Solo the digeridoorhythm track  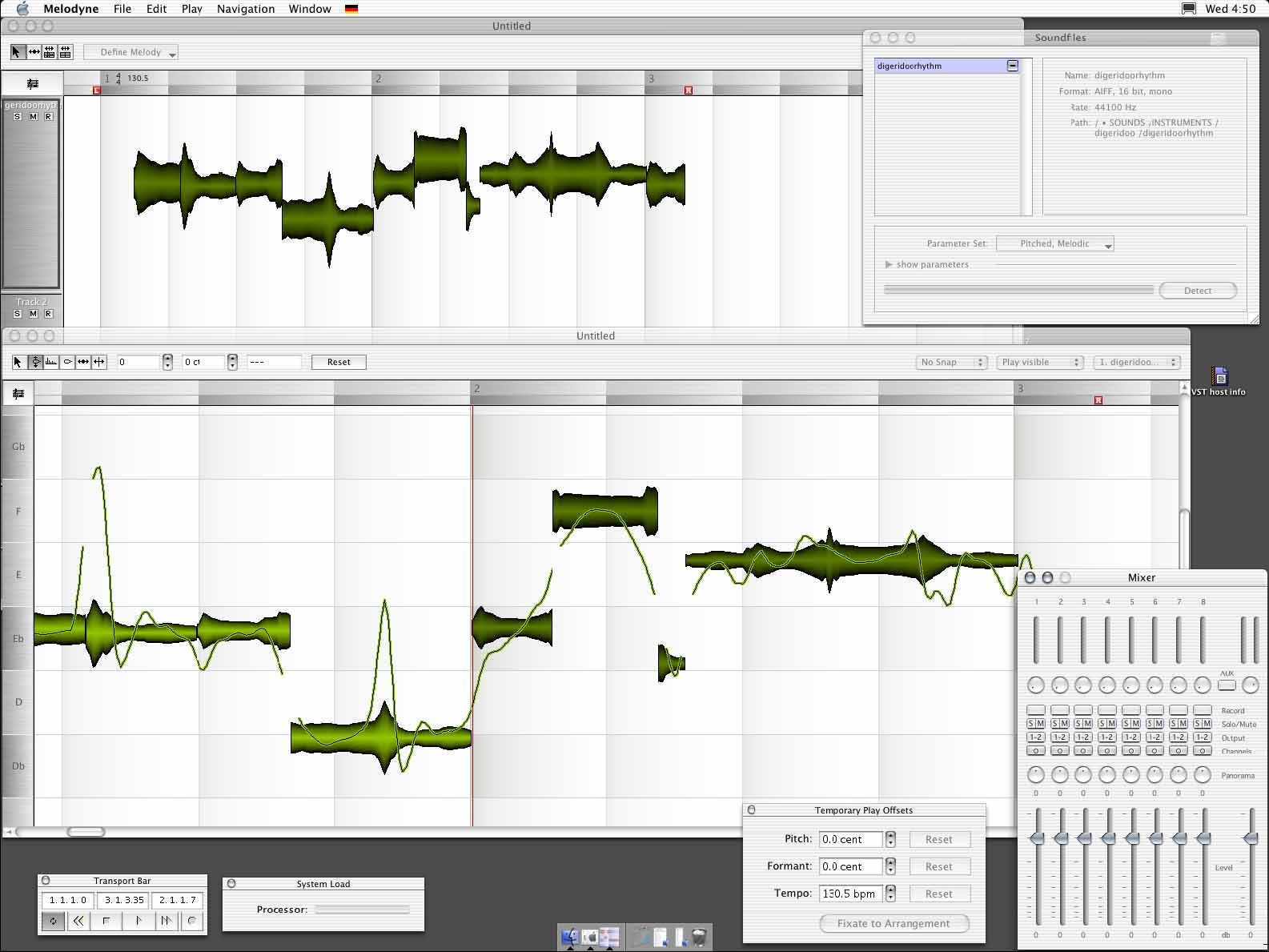18,117
